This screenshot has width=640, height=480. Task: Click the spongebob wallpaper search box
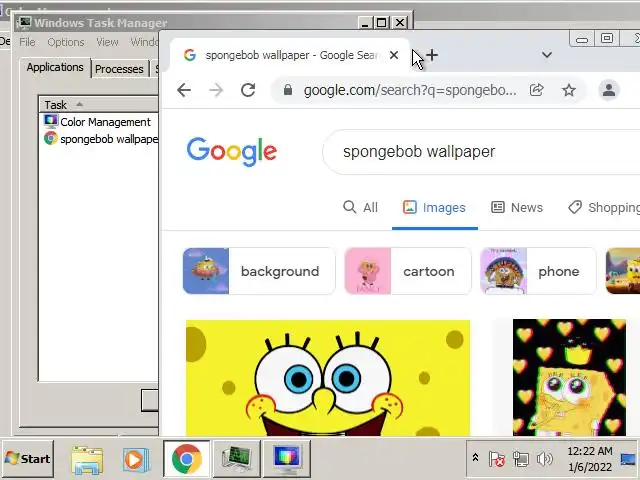(482, 152)
